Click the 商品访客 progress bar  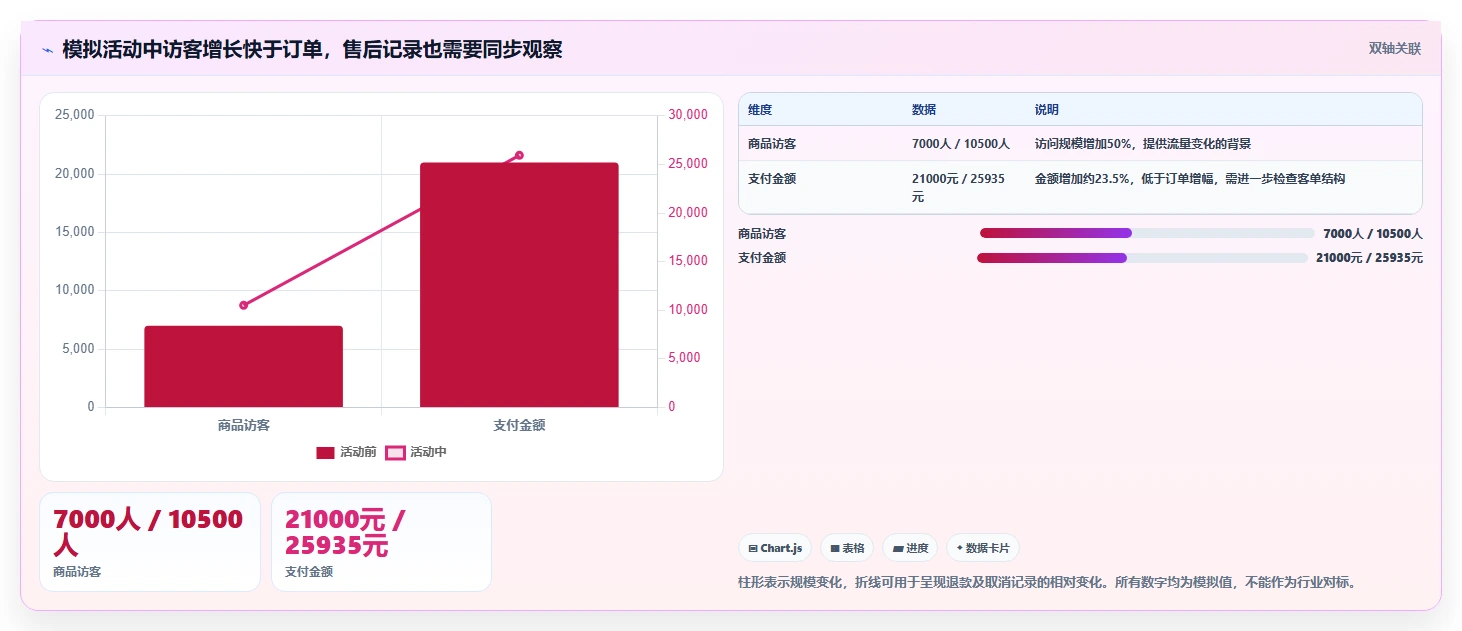pyautogui.click(x=1147, y=233)
